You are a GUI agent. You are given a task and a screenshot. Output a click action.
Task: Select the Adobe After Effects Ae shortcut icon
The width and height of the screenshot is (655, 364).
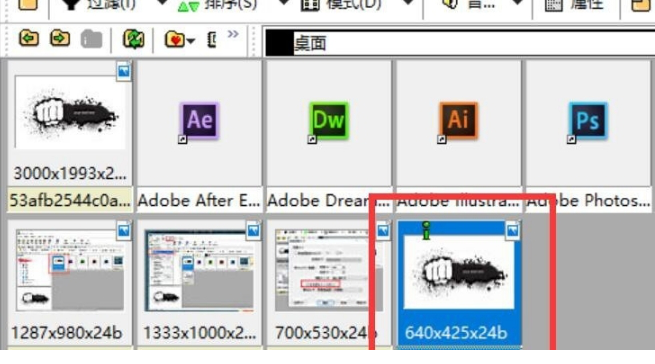point(199,121)
